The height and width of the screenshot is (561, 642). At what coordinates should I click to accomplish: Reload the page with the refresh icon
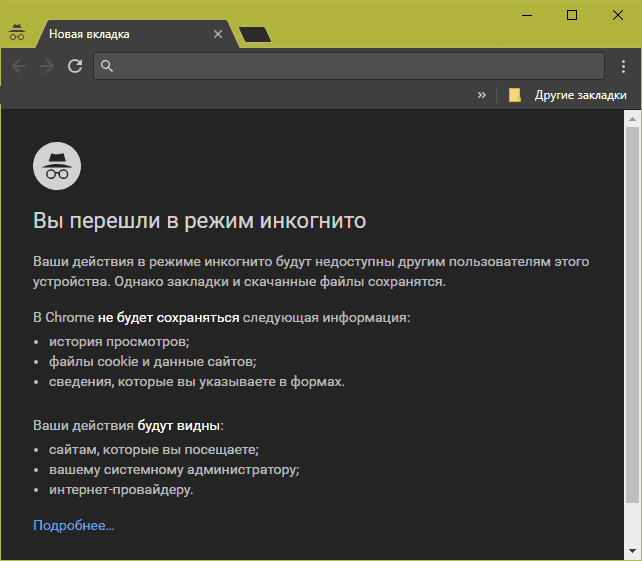coord(75,66)
